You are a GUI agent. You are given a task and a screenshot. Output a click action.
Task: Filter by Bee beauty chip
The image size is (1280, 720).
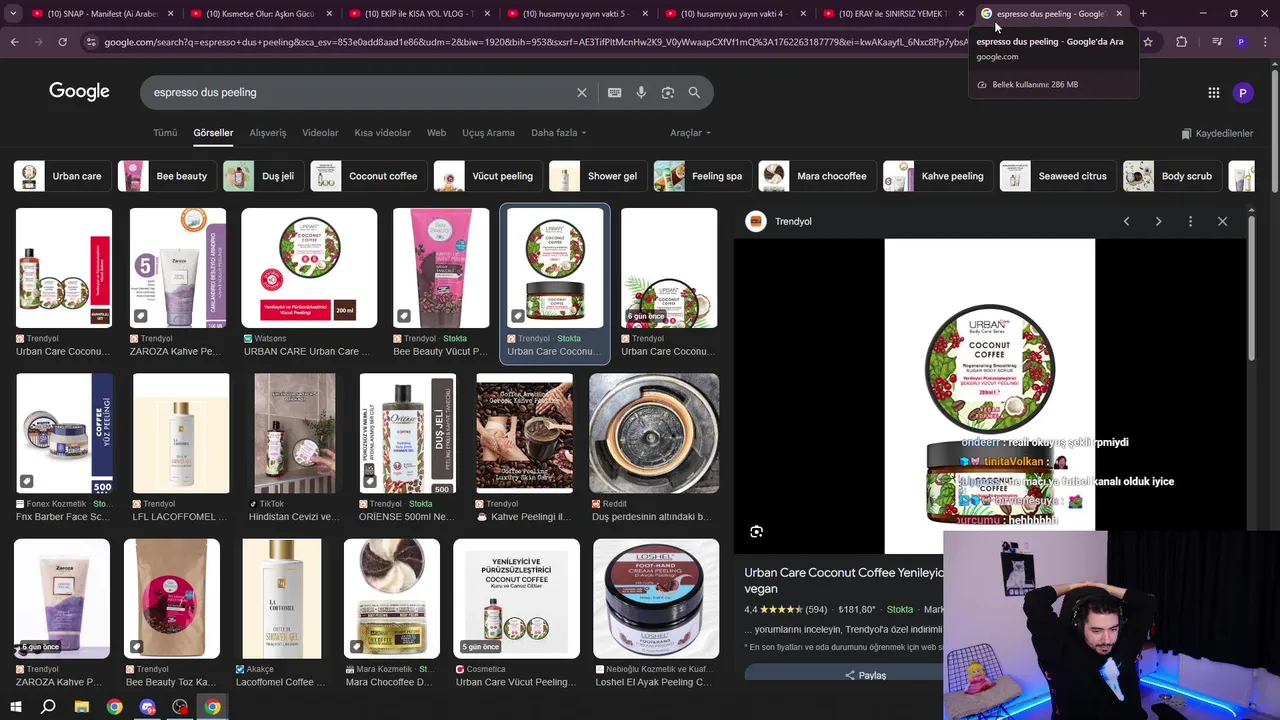click(x=167, y=176)
